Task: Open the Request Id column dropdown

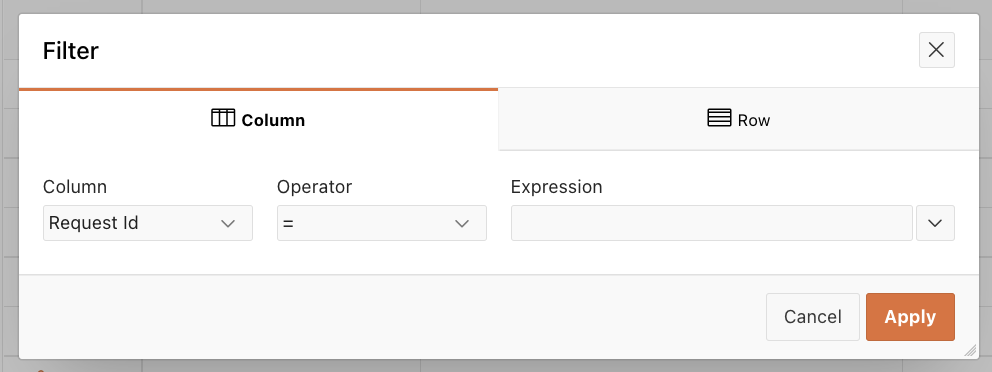Action: tap(148, 223)
